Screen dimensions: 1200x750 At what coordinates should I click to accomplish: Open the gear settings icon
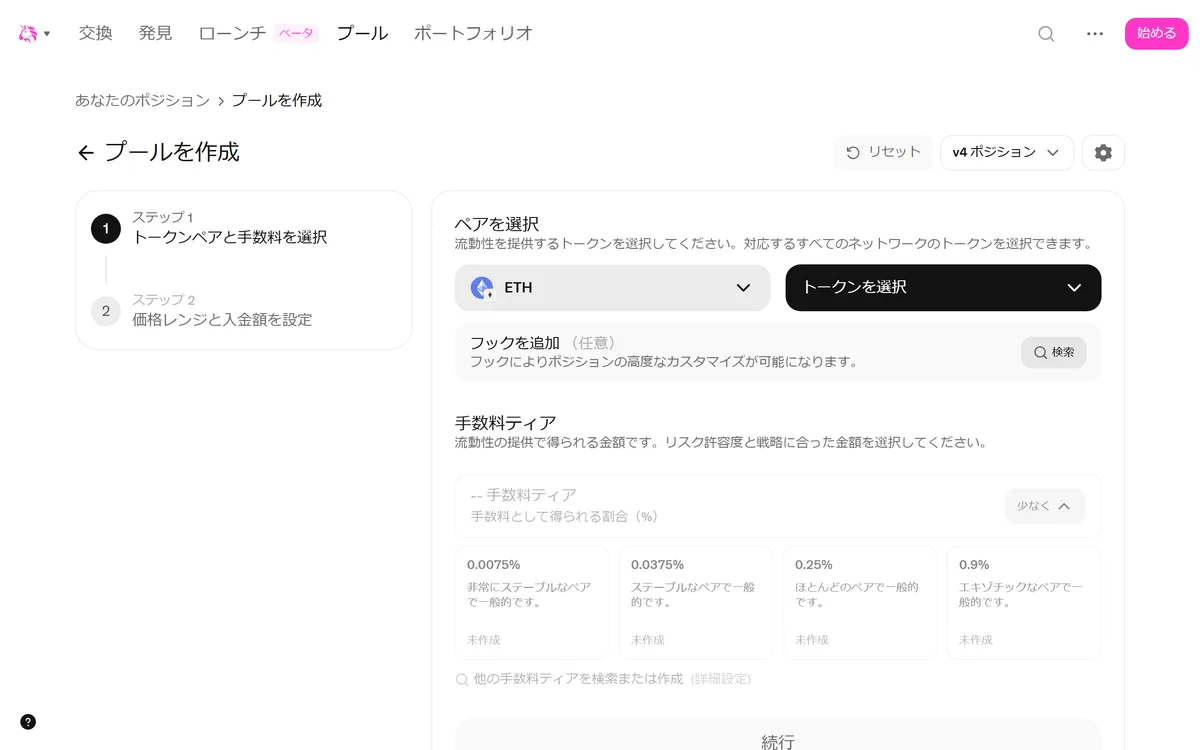[x=1103, y=152]
